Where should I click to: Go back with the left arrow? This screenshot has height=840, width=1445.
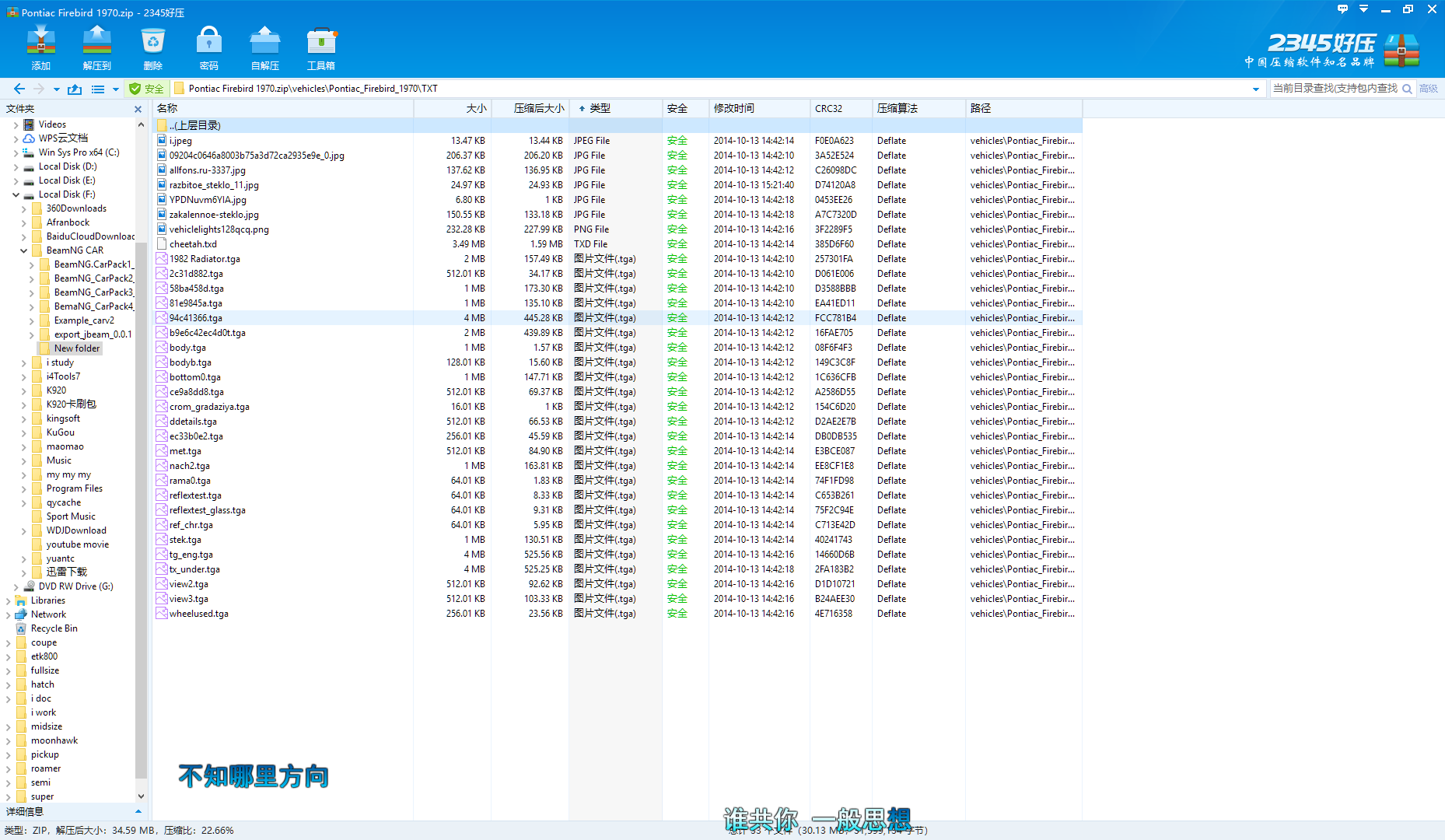(19, 89)
